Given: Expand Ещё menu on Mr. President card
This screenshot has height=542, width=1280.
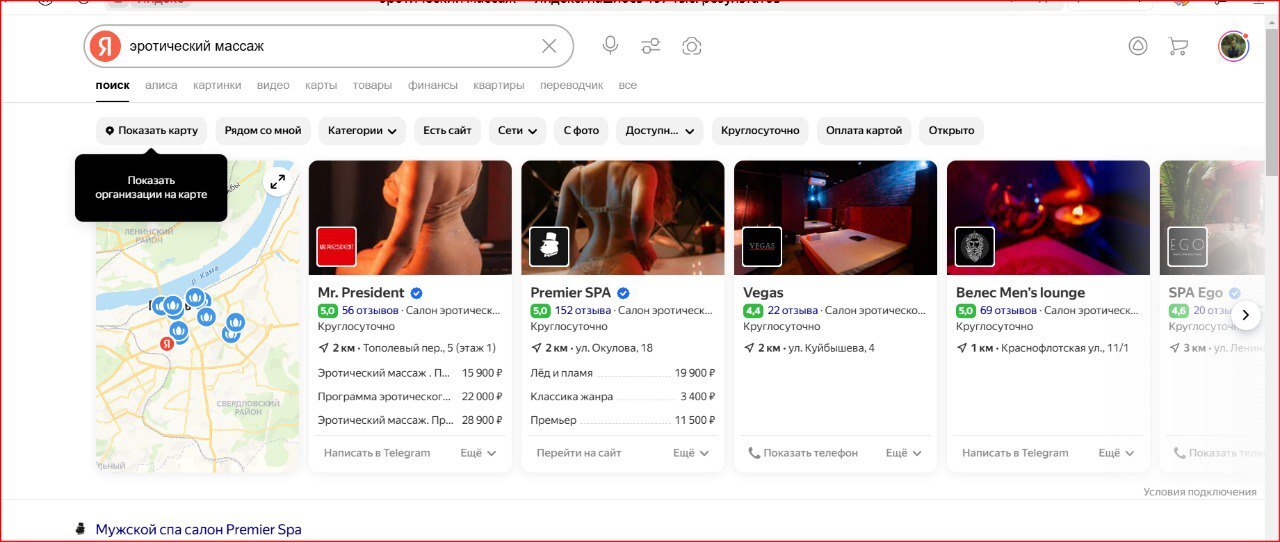Looking at the screenshot, I should [x=478, y=453].
